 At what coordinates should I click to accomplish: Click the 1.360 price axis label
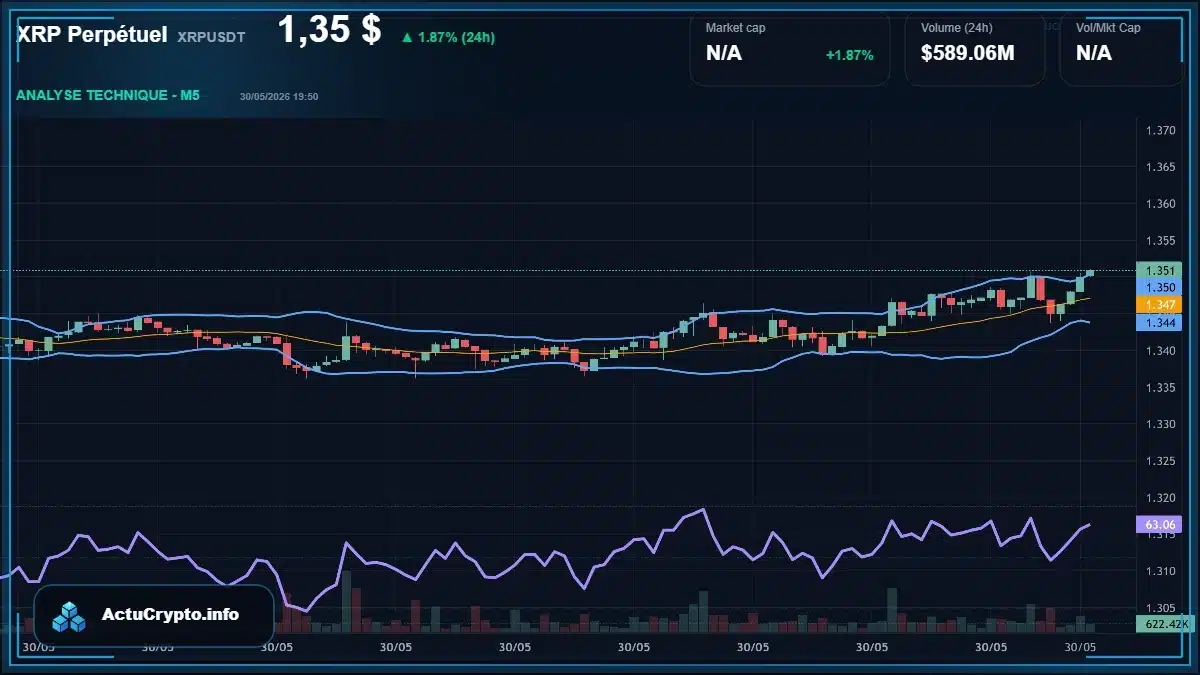point(1160,204)
